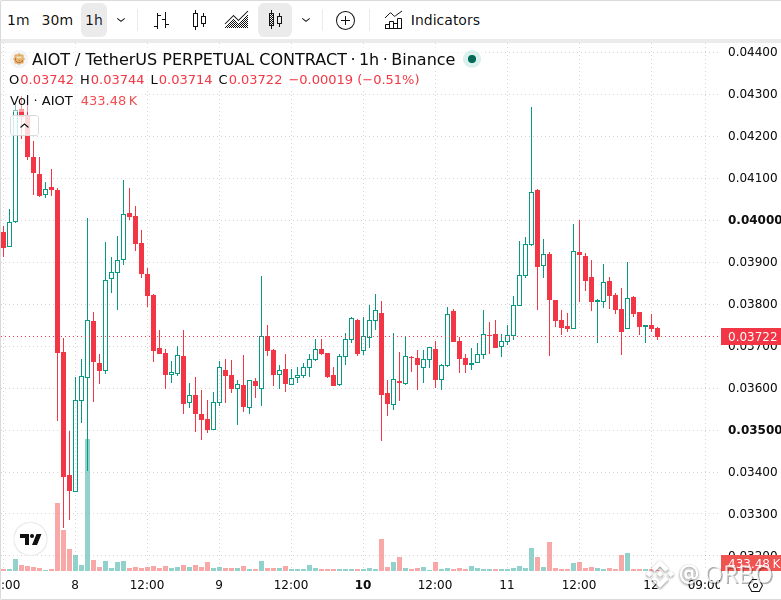This screenshot has width=781, height=600.
Task: Collapse the indicator legend with the caret
Action: click(24, 126)
